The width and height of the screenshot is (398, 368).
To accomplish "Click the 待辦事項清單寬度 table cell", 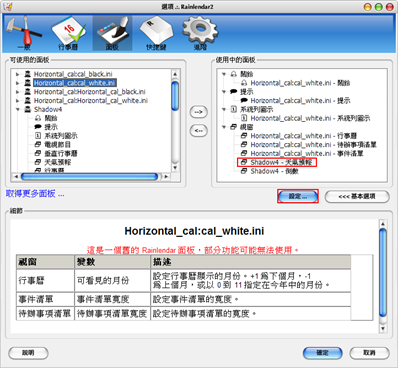I will 112,314.
